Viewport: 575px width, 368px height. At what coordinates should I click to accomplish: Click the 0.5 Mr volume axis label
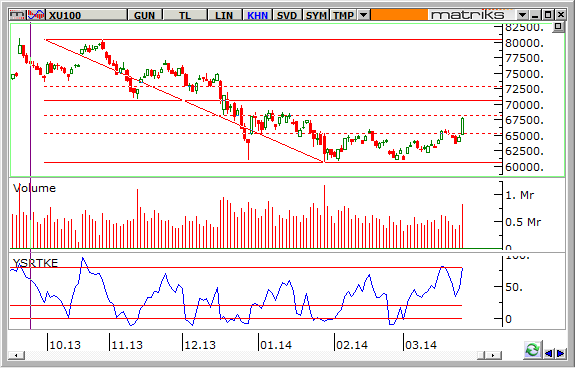tap(523, 222)
